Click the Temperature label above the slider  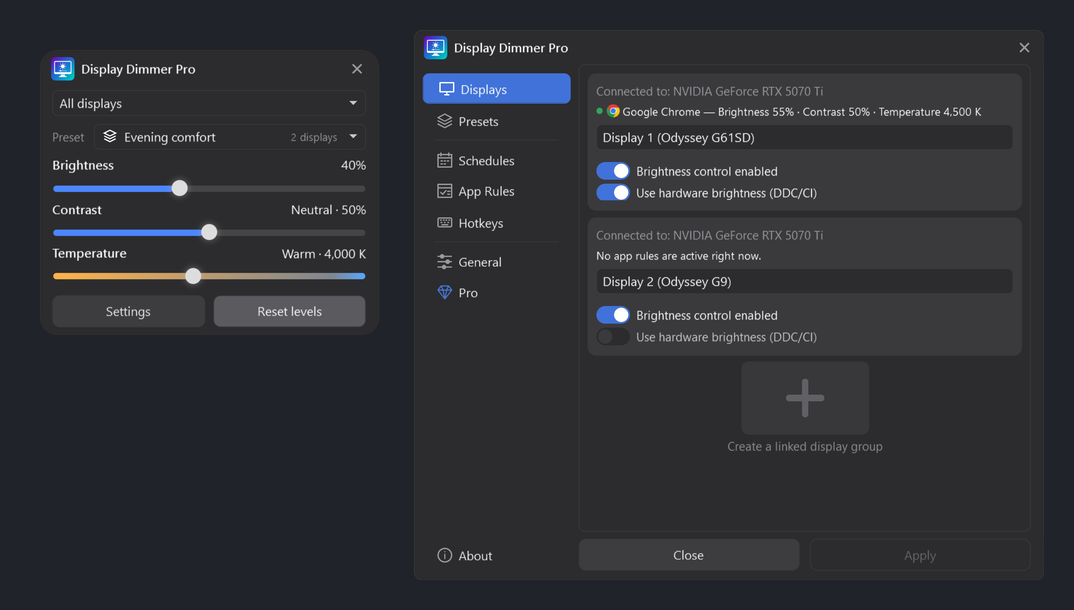[89, 253]
